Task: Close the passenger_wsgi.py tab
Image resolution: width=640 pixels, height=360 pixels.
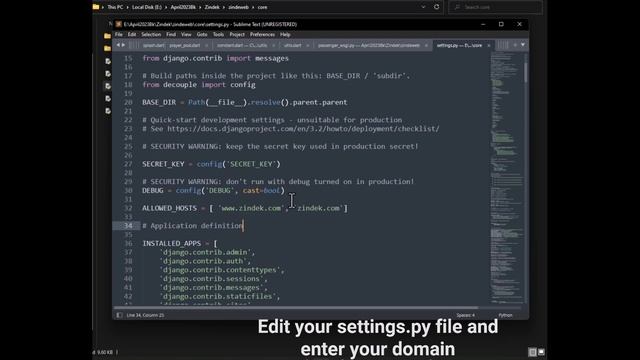Action: (x=426, y=46)
